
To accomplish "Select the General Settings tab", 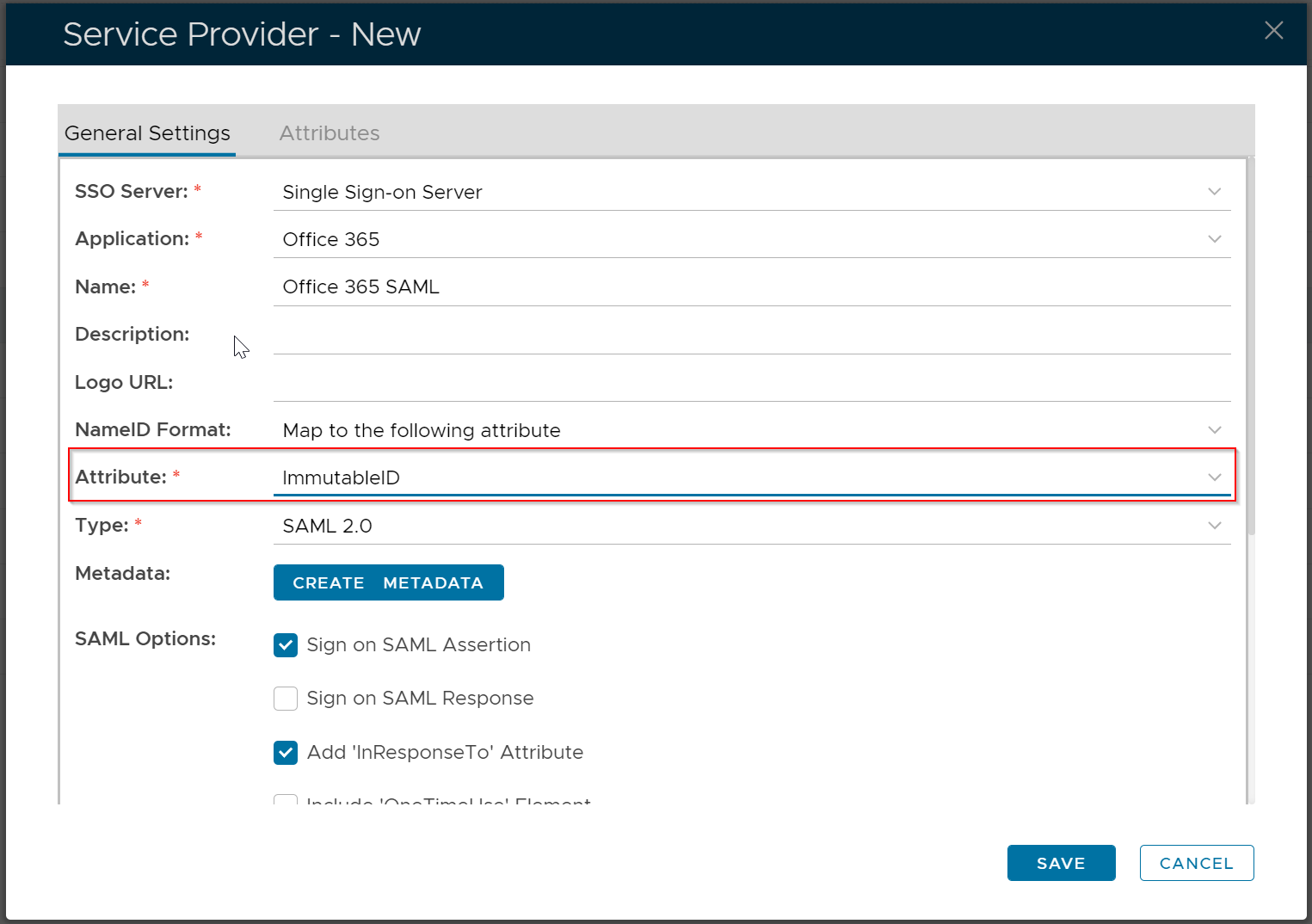I will coord(147,133).
